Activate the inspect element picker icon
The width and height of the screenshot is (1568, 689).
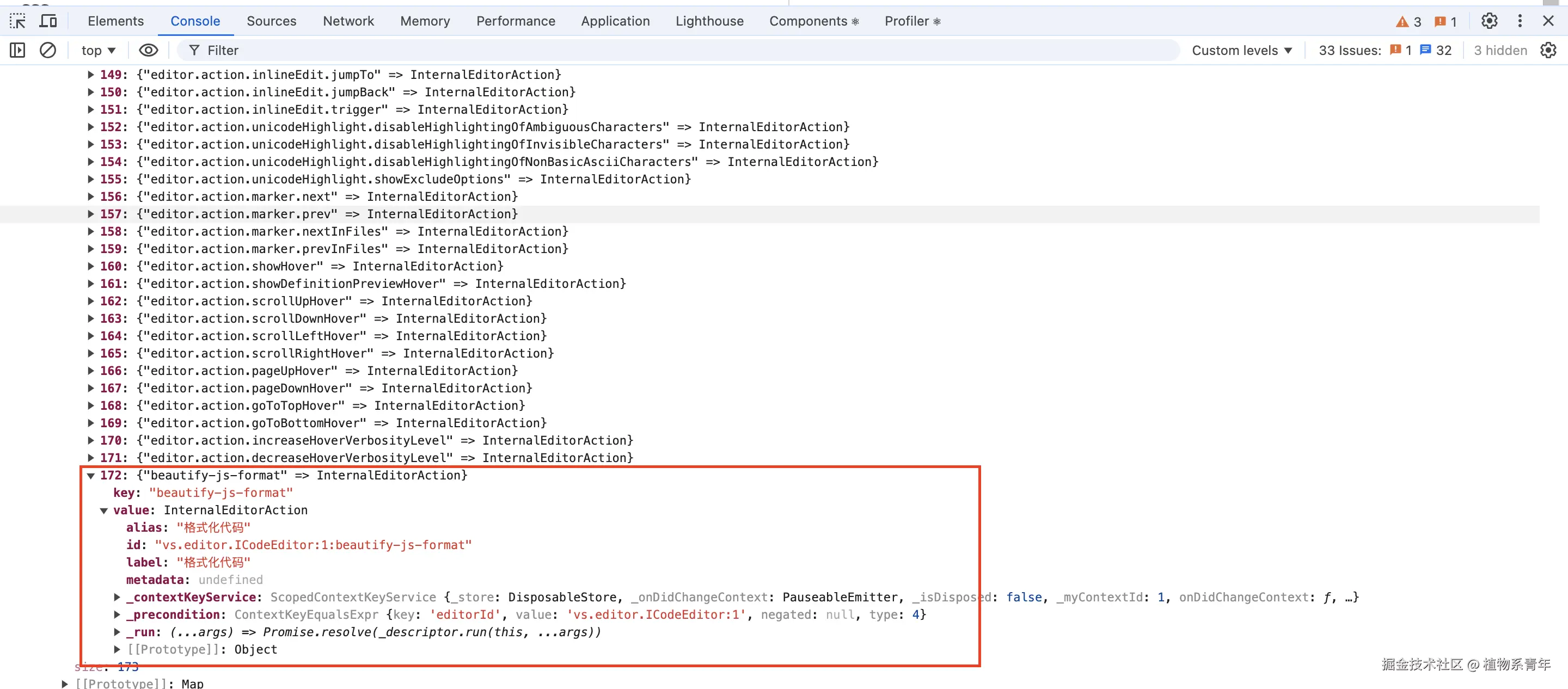pos(17,21)
